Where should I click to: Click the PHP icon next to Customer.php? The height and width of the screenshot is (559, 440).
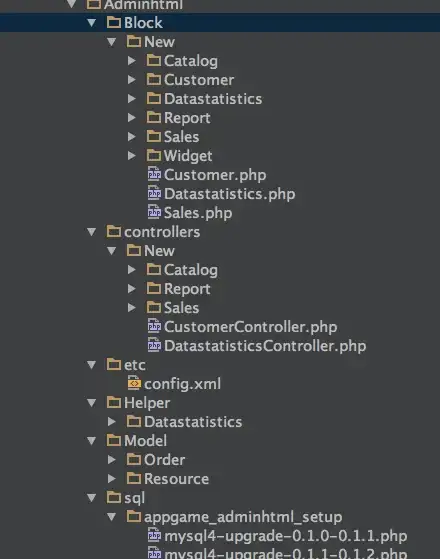coord(154,174)
